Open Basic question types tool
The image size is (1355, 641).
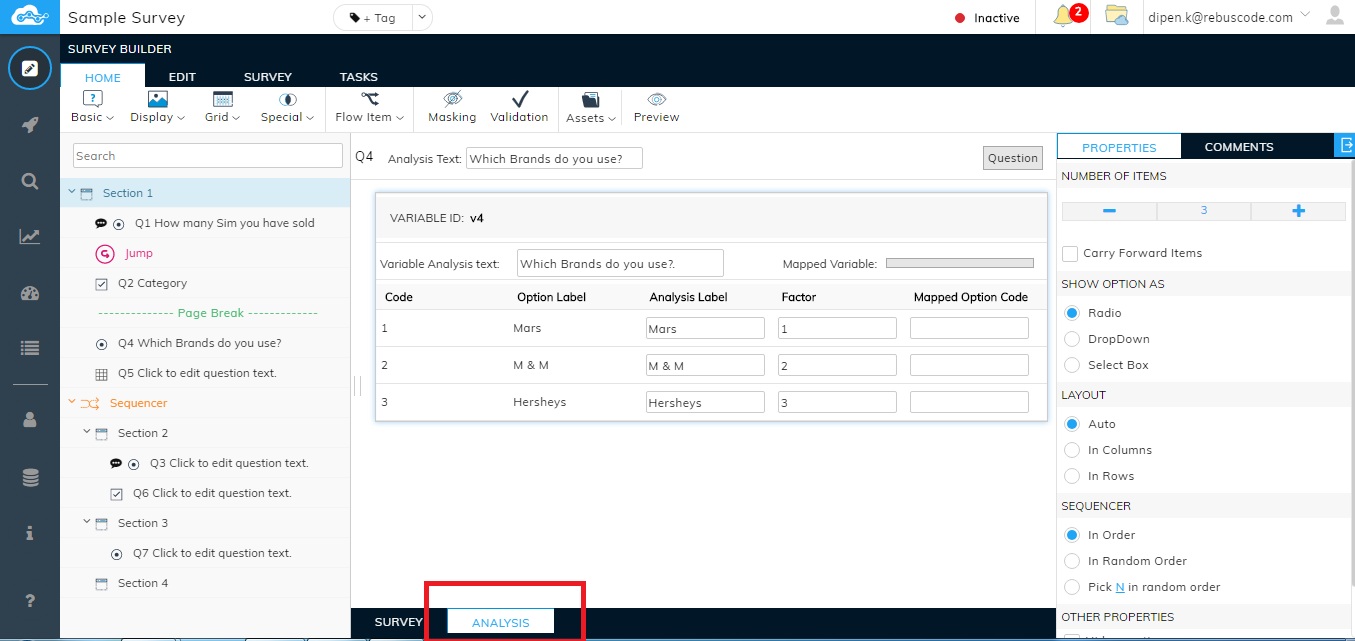92,107
